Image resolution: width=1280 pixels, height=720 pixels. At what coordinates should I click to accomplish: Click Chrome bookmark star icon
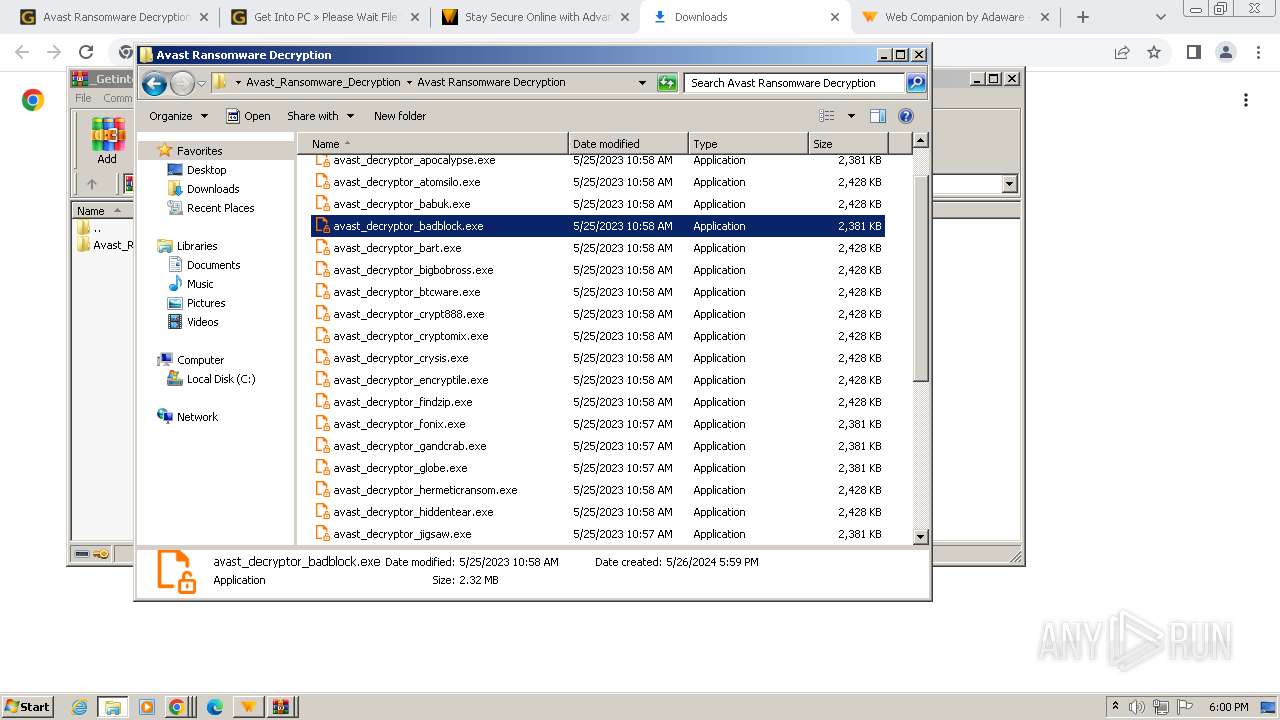coord(1154,52)
